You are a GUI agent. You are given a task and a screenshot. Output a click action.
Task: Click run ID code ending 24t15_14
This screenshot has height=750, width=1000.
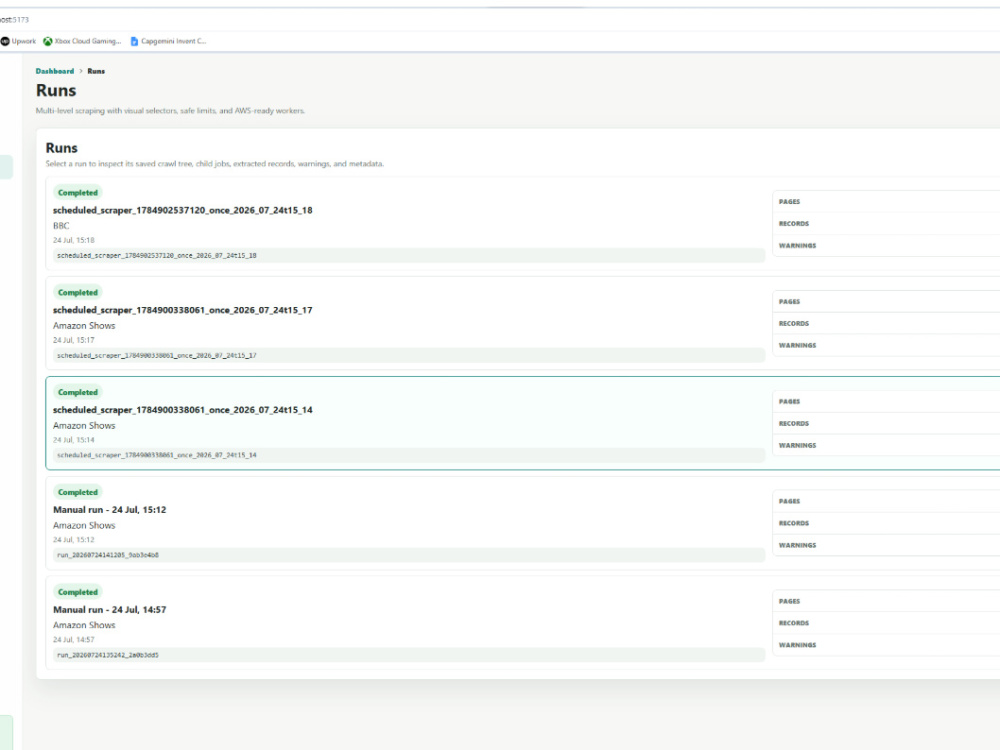click(x=409, y=455)
